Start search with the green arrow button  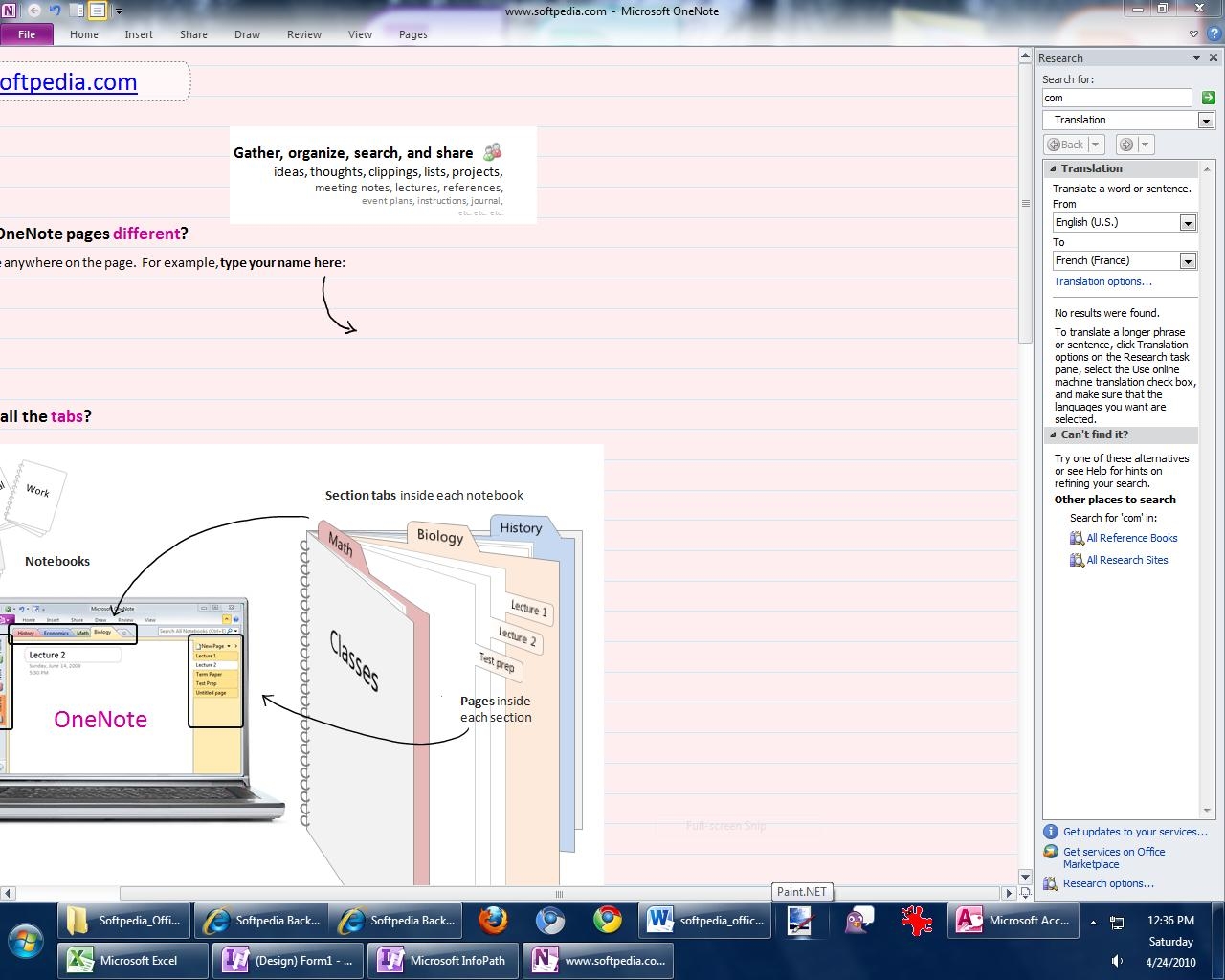[x=1208, y=98]
